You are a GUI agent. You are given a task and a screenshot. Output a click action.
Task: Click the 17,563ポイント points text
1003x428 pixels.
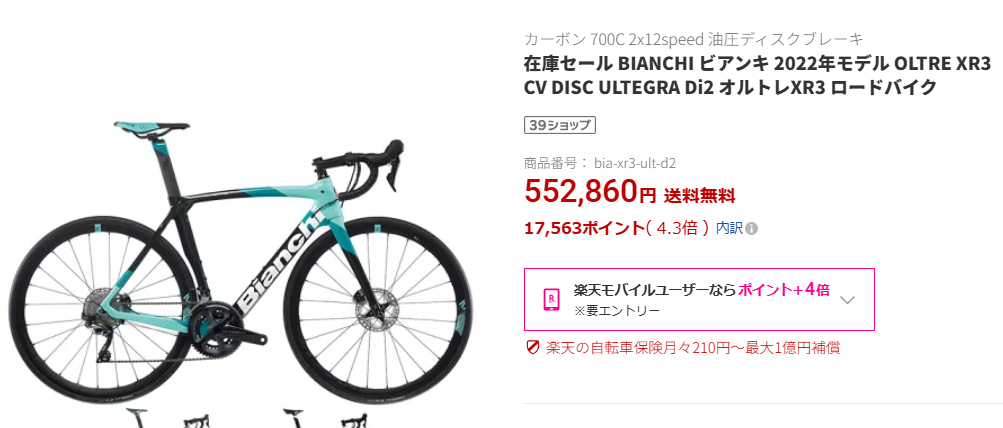pyautogui.click(x=584, y=228)
